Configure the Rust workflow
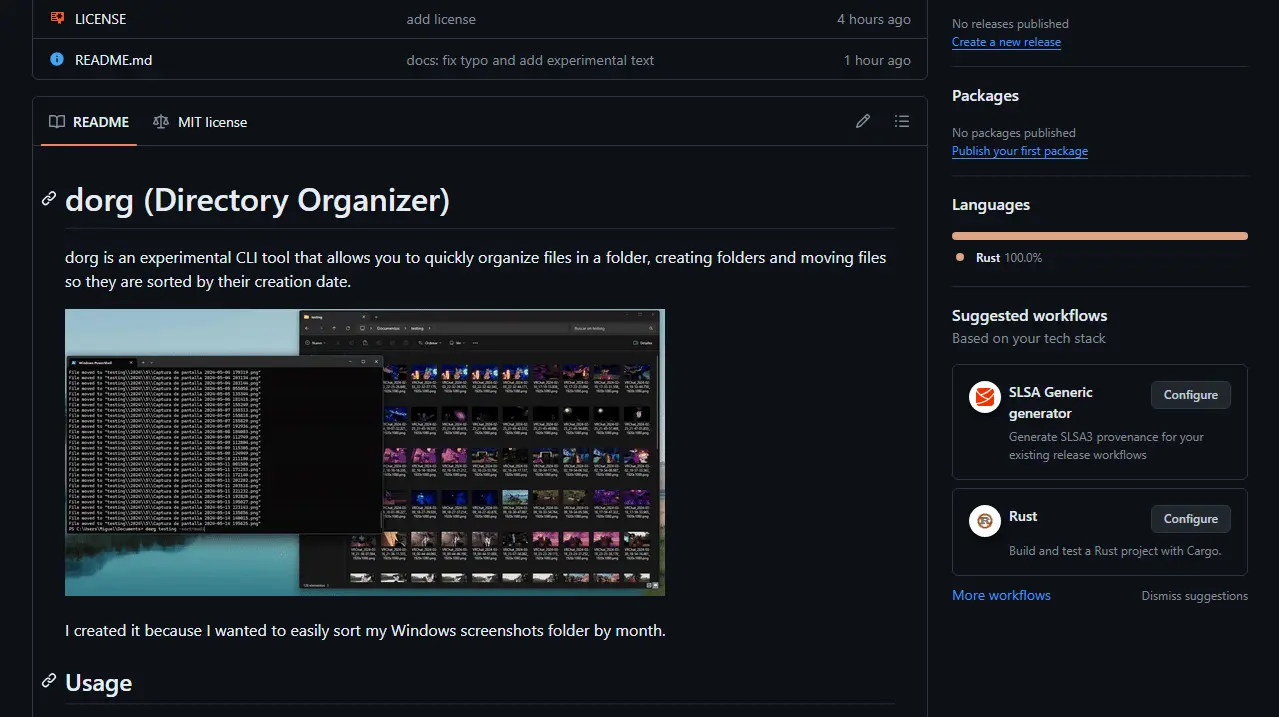This screenshot has width=1279, height=717. click(x=1190, y=519)
